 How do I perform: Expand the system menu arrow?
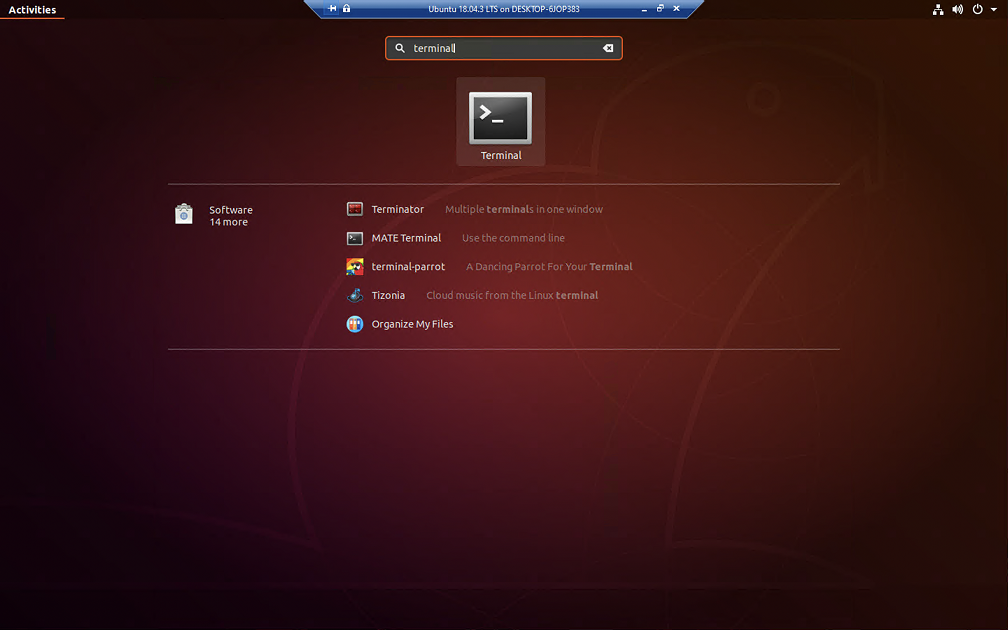point(994,10)
